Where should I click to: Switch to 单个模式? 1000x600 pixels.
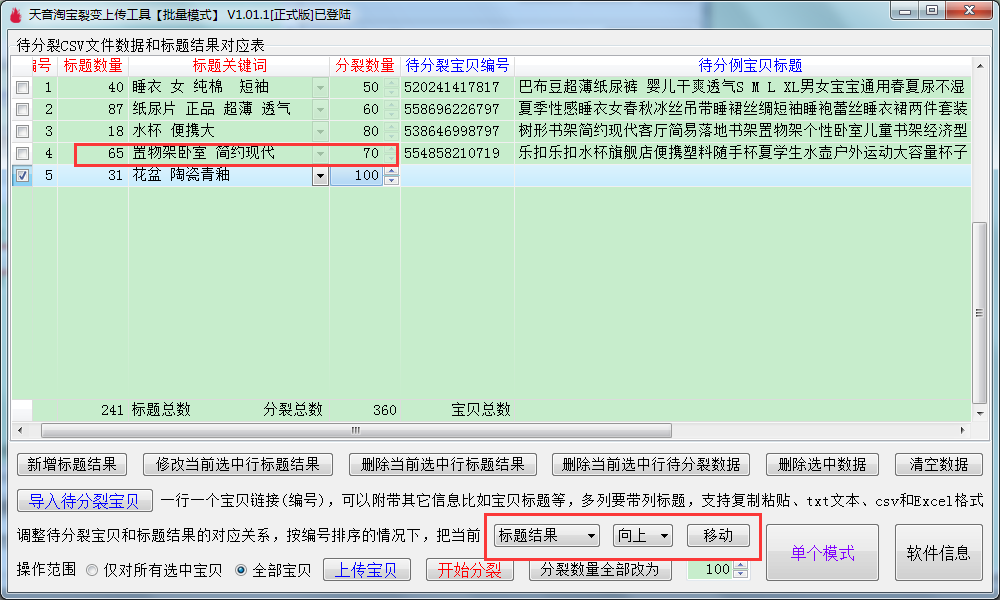[x=822, y=553]
